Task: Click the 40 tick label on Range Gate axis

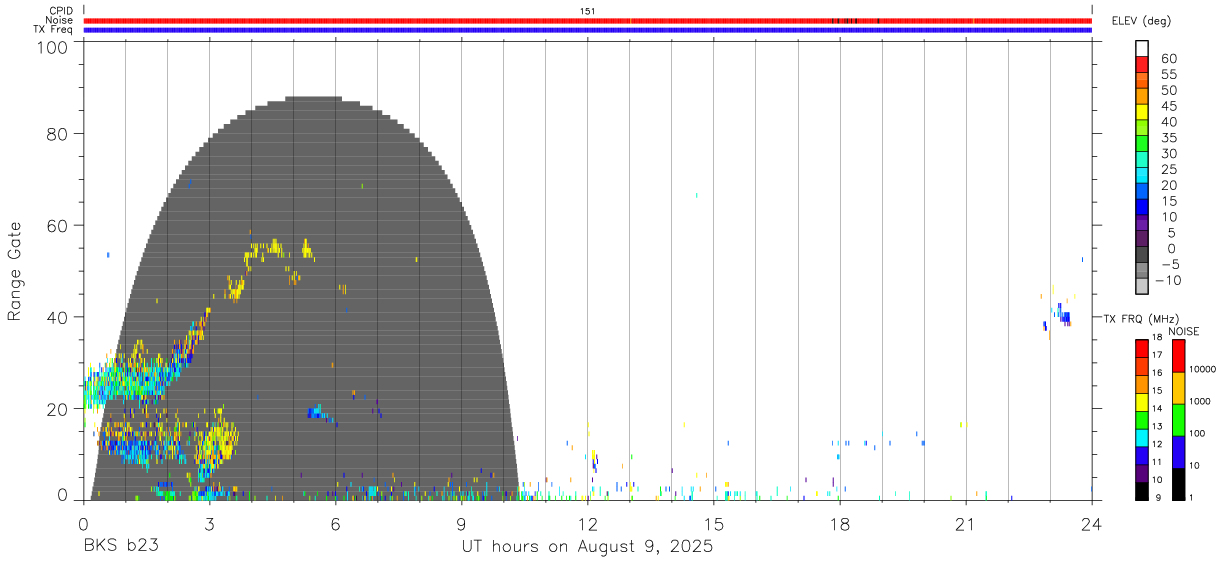Action: 57,317
